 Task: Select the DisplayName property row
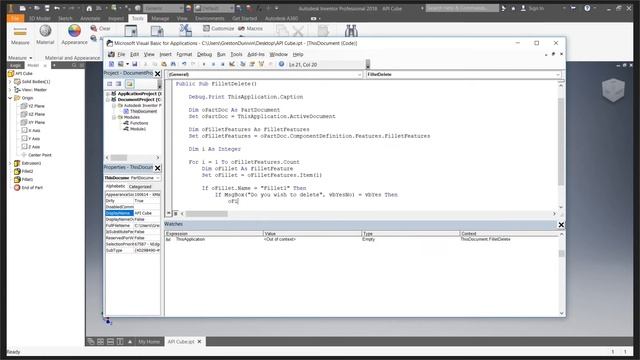[133, 213]
